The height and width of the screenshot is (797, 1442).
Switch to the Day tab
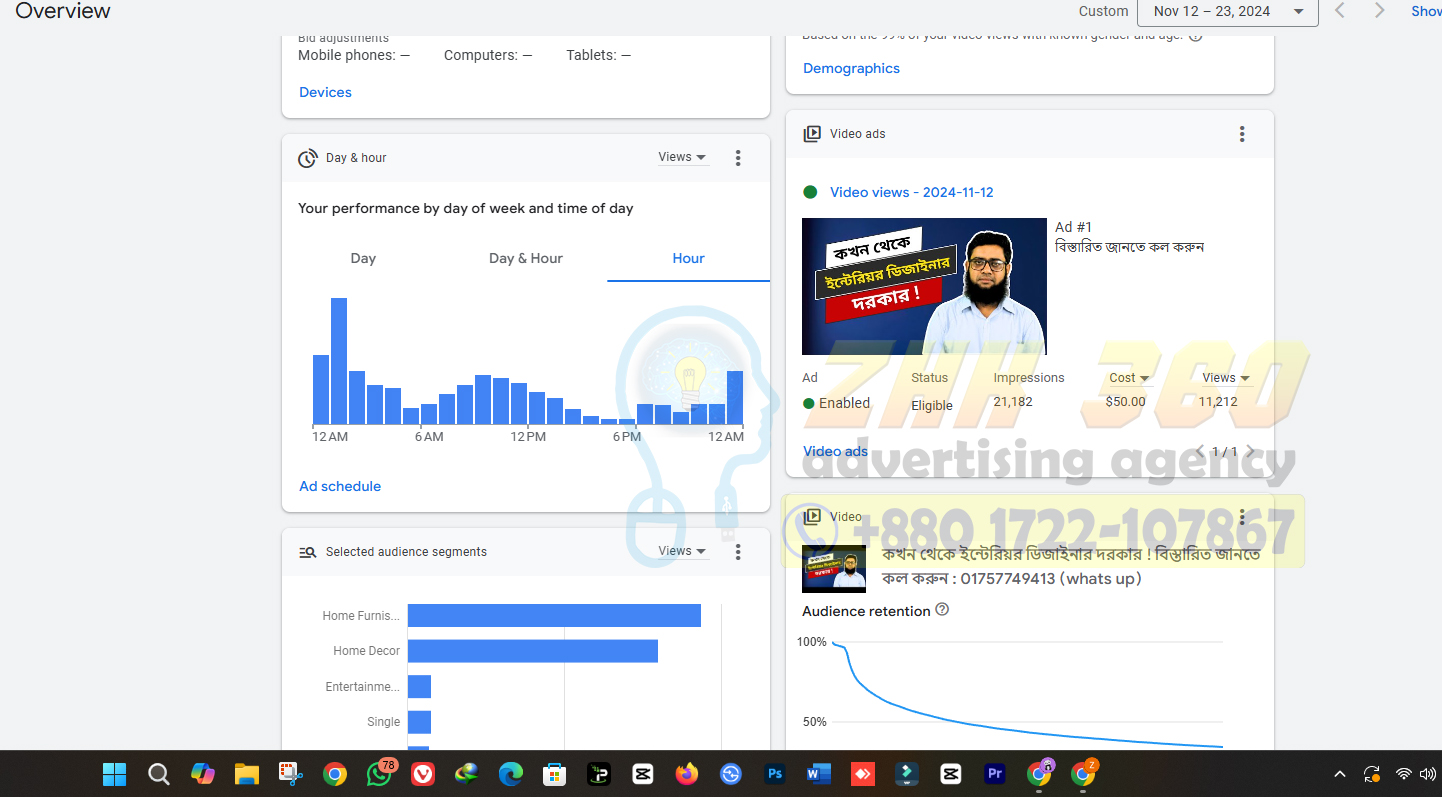point(363,258)
